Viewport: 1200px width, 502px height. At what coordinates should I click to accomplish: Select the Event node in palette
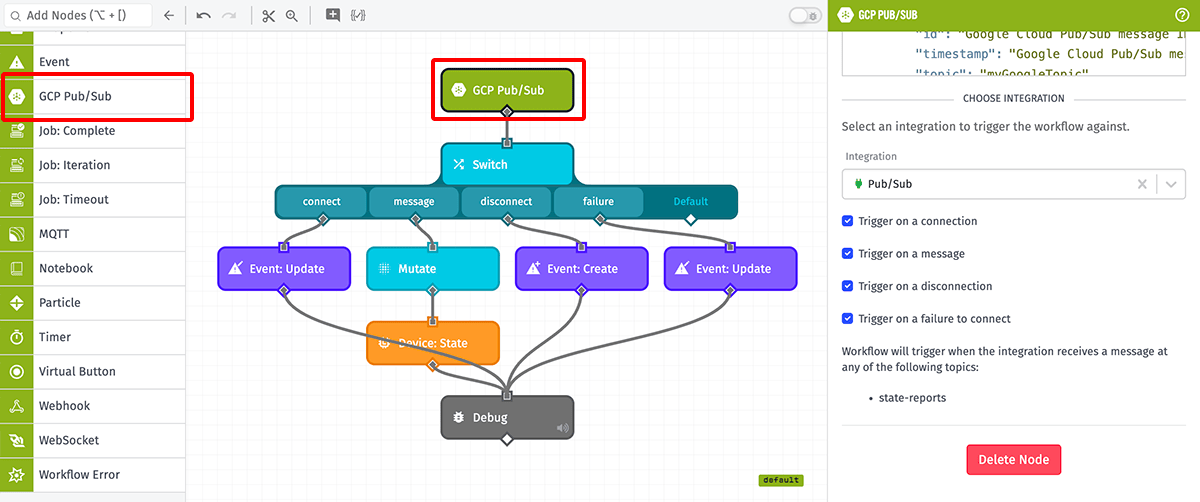coord(93,62)
